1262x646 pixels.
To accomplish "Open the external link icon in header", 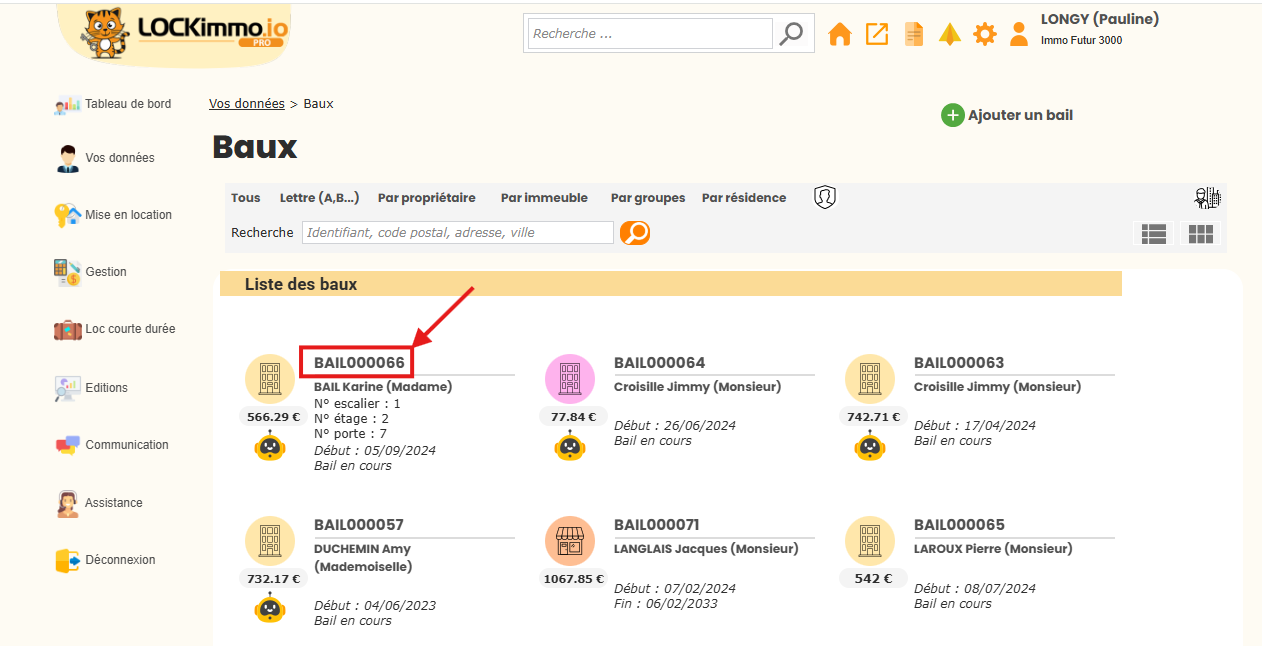I will (877, 34).
